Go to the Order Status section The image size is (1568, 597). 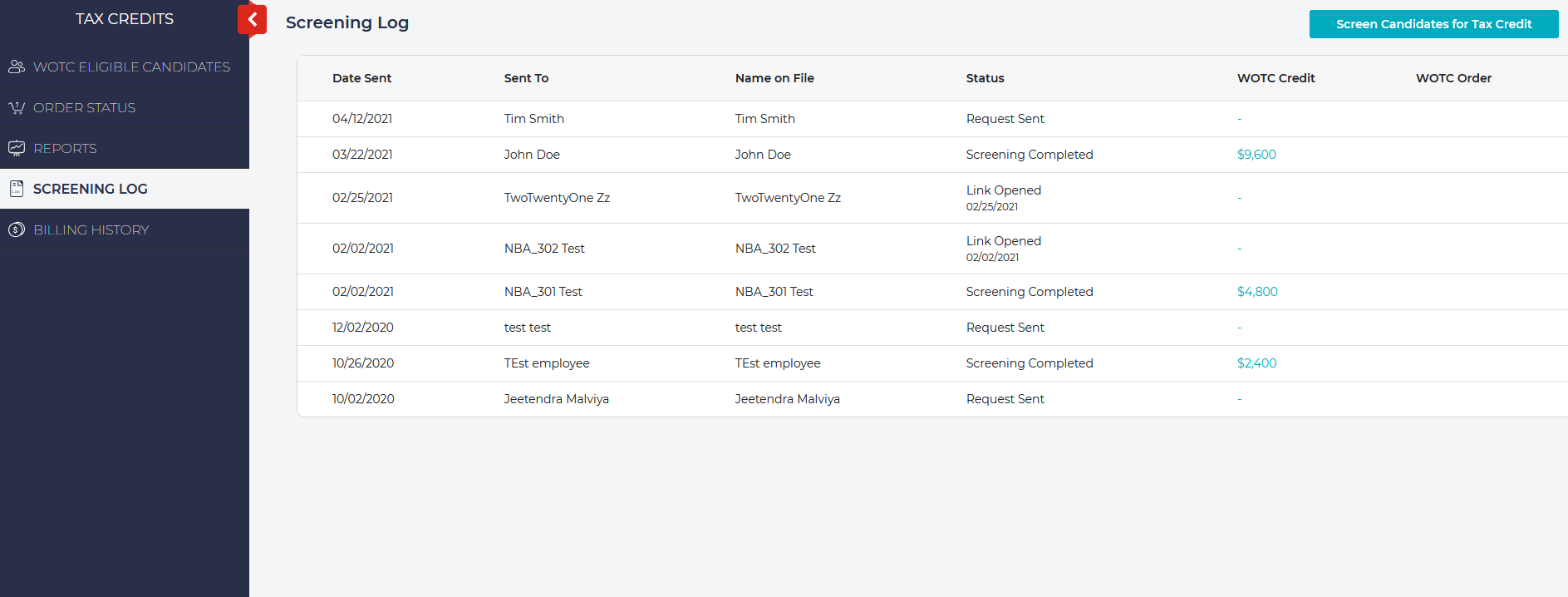pyautogui.click(x=84, y=108)
